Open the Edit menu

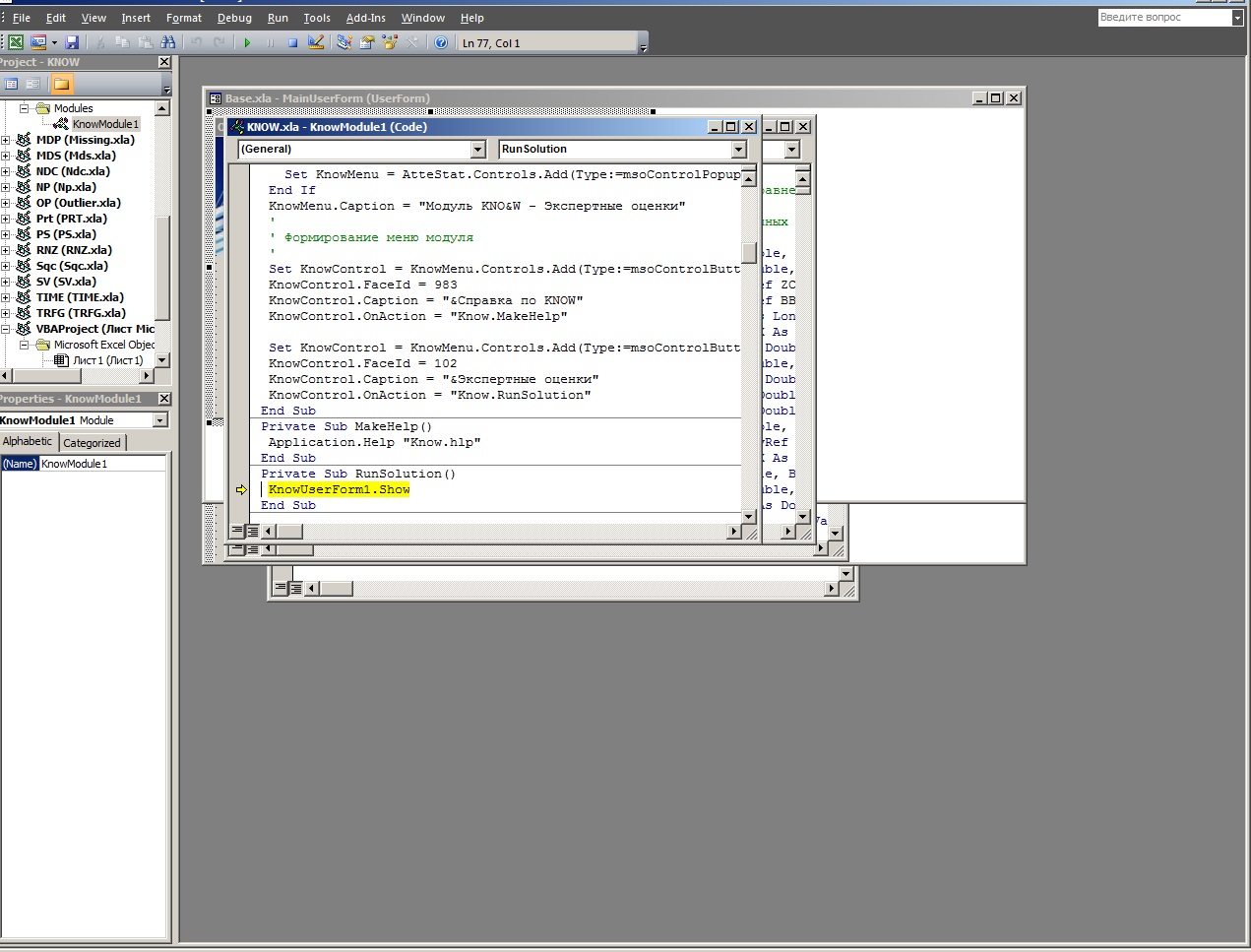coord(56,18)
